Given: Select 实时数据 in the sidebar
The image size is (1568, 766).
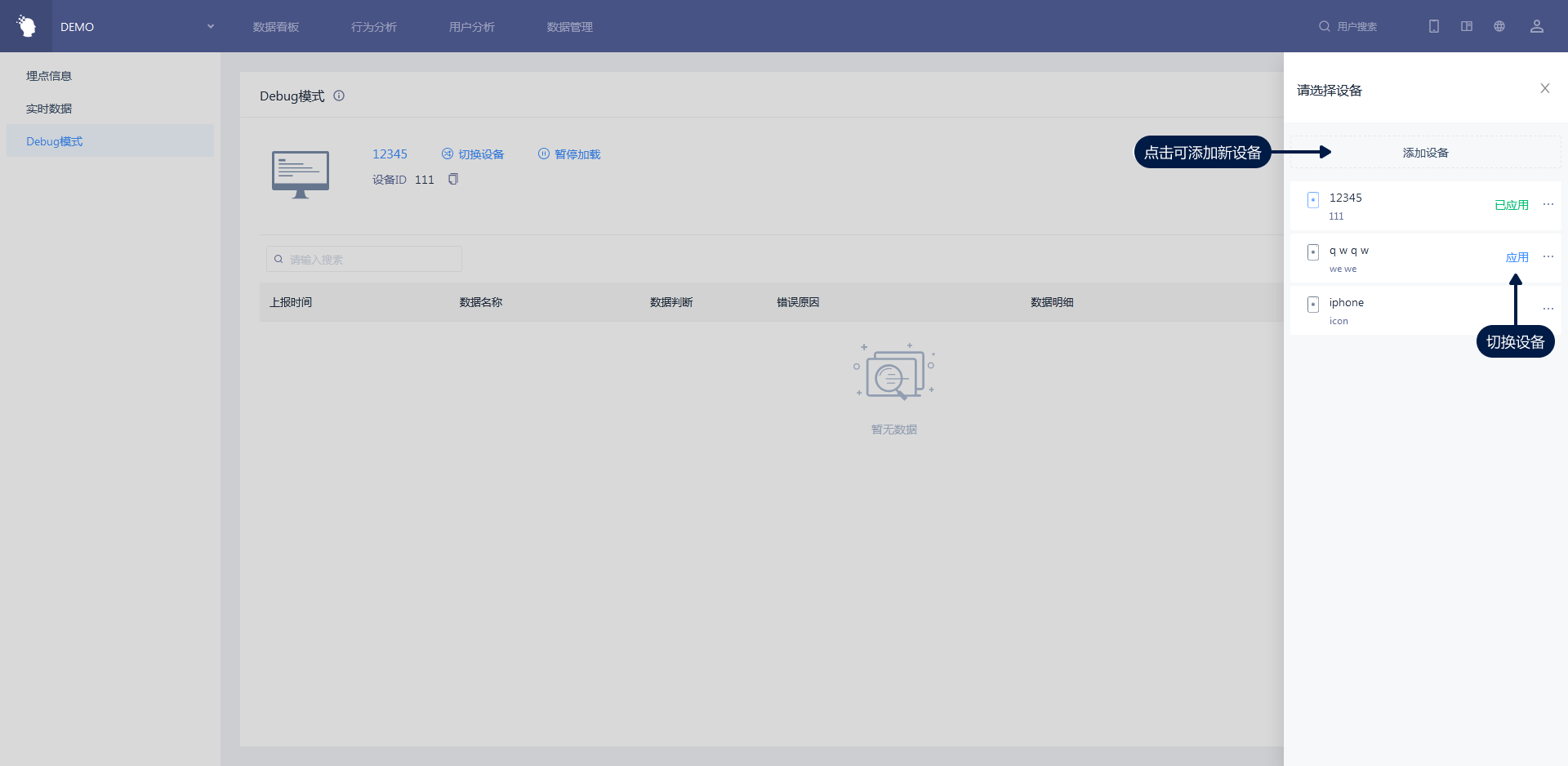Looking at the screenshot, I should pyautogui.click(x=49, y=109).
